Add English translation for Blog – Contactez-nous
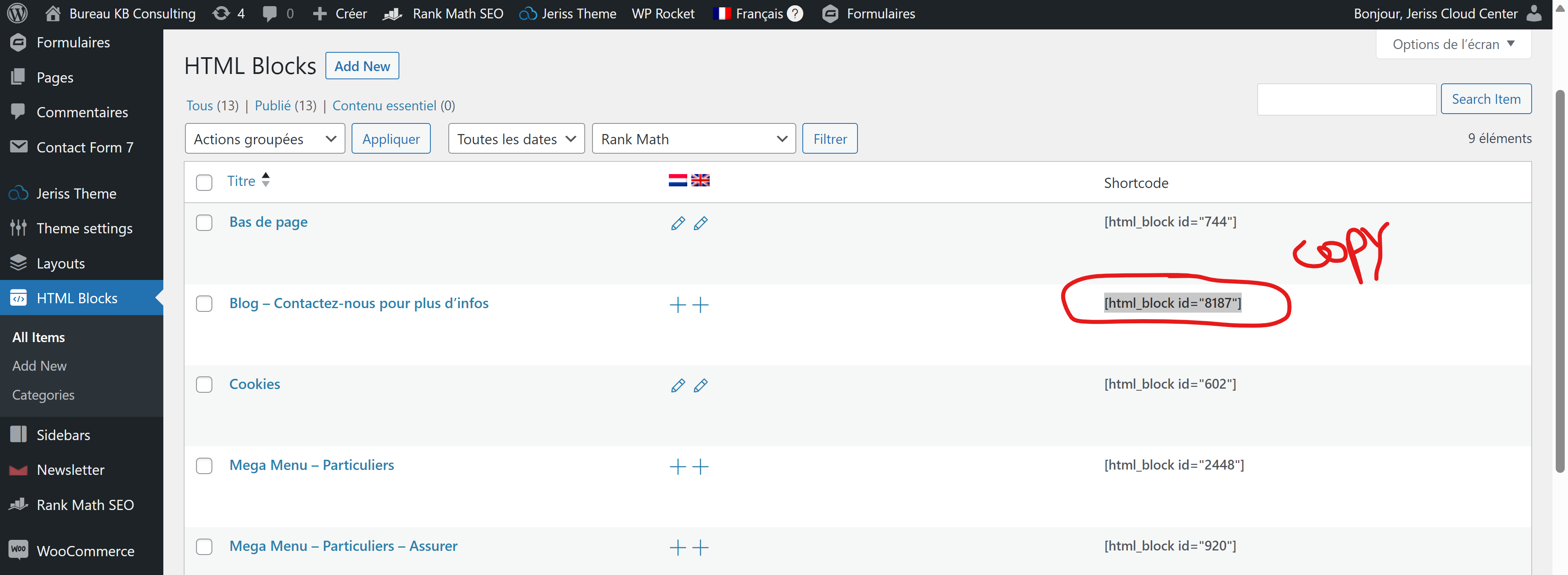The width and height of the screenshot is (1568, 575). coord(701,304)
